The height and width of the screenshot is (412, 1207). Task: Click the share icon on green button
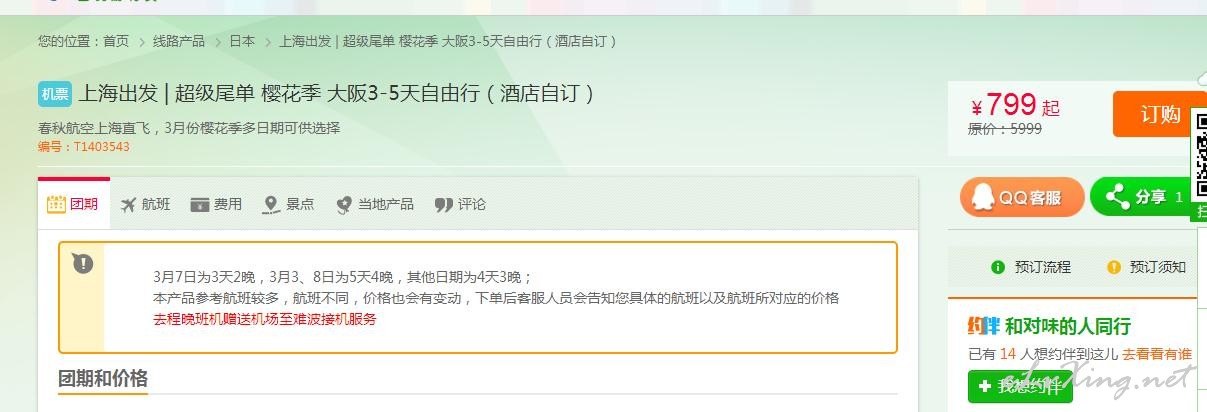click(x=1118, y=197)
